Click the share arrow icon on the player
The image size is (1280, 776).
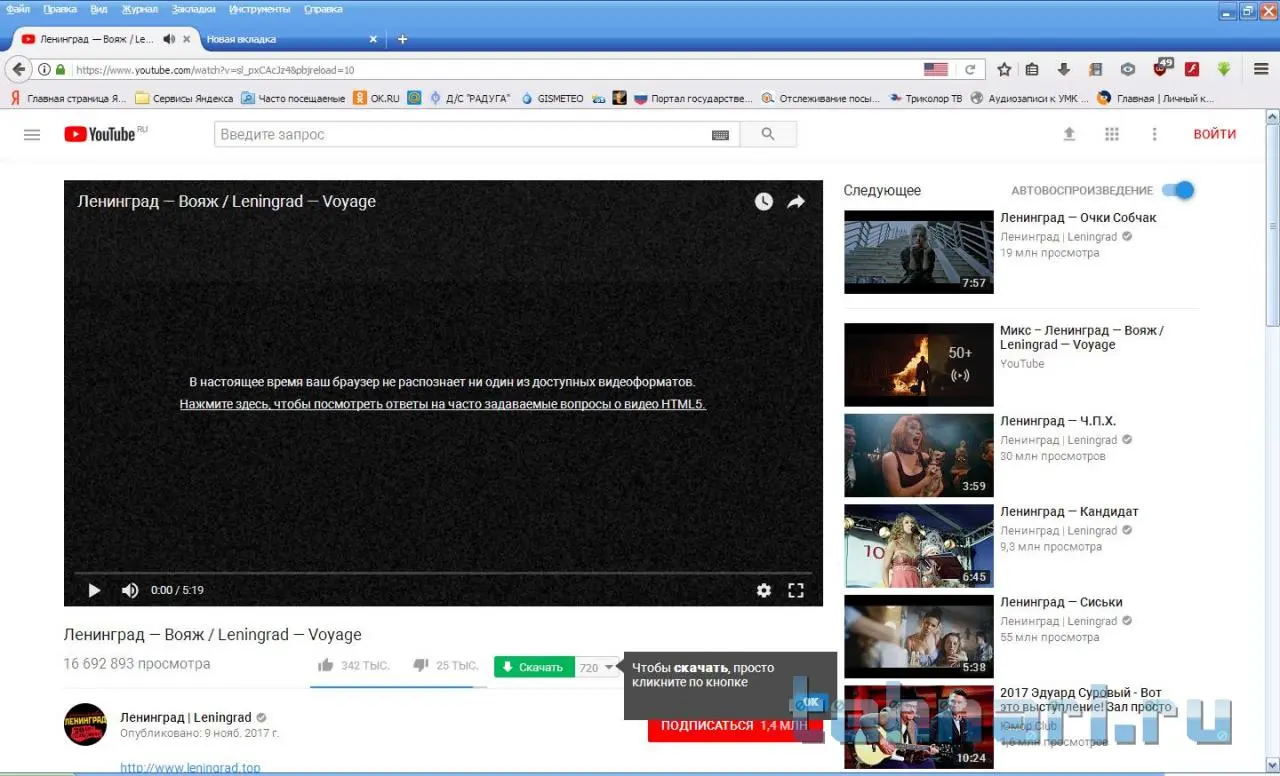point(796,201)
